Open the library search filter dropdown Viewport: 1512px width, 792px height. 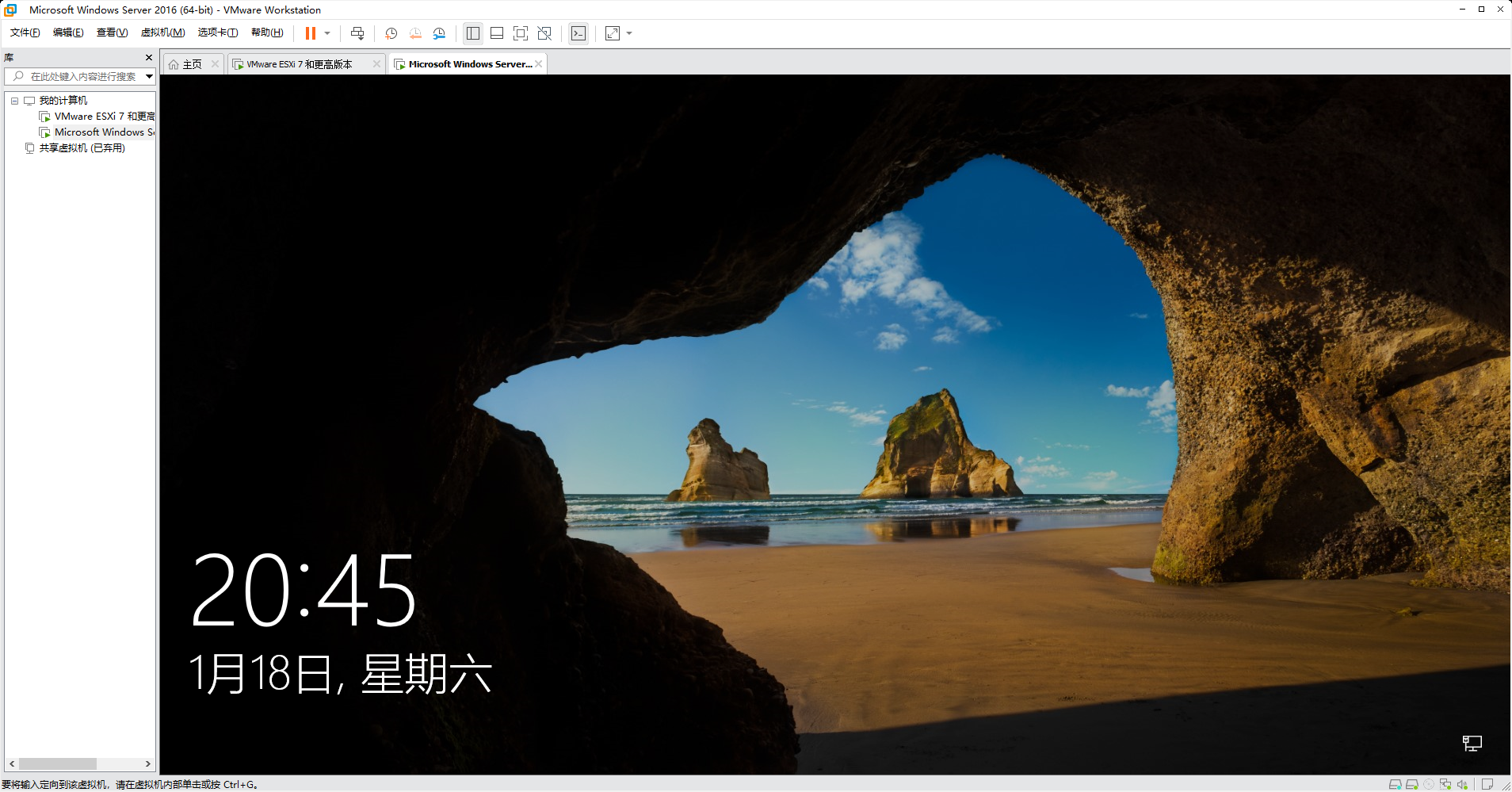click(149, 76)
